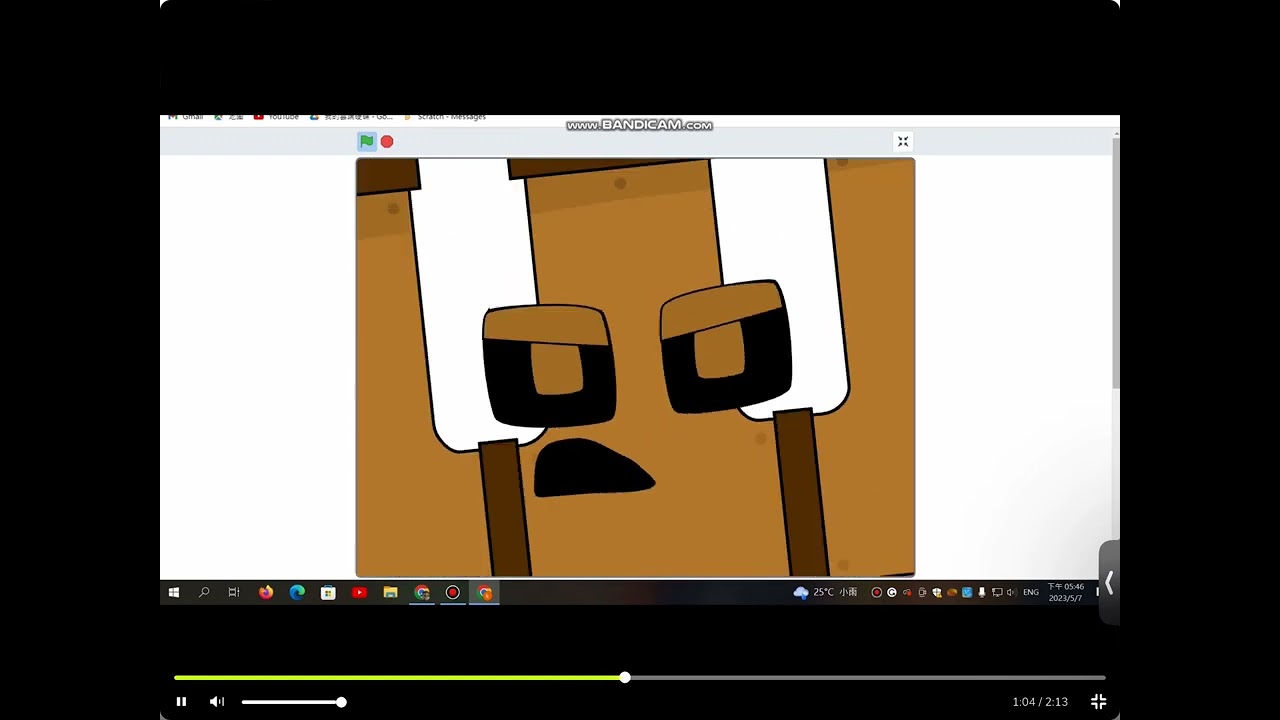Open the Bandicam recorder taskbar icon
The width and height of the screenshot is (1280, 720).
(453, 593)
